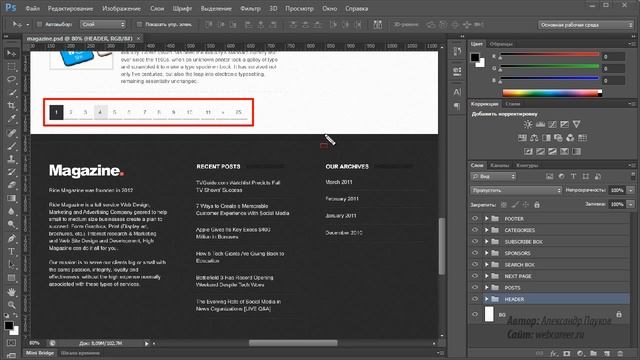This screenshot has height=360, width=640.
Task: Enable the Автовыбор checkbox
Action: tap(40, 24)
